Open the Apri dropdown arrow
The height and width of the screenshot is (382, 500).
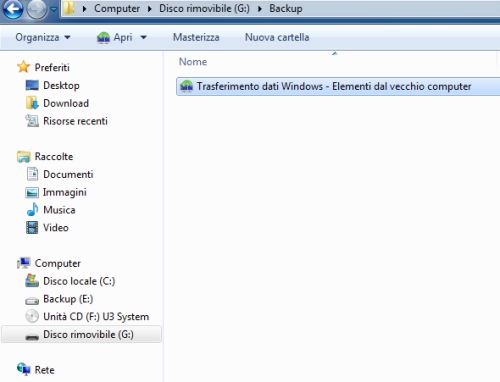click(144, 37)
